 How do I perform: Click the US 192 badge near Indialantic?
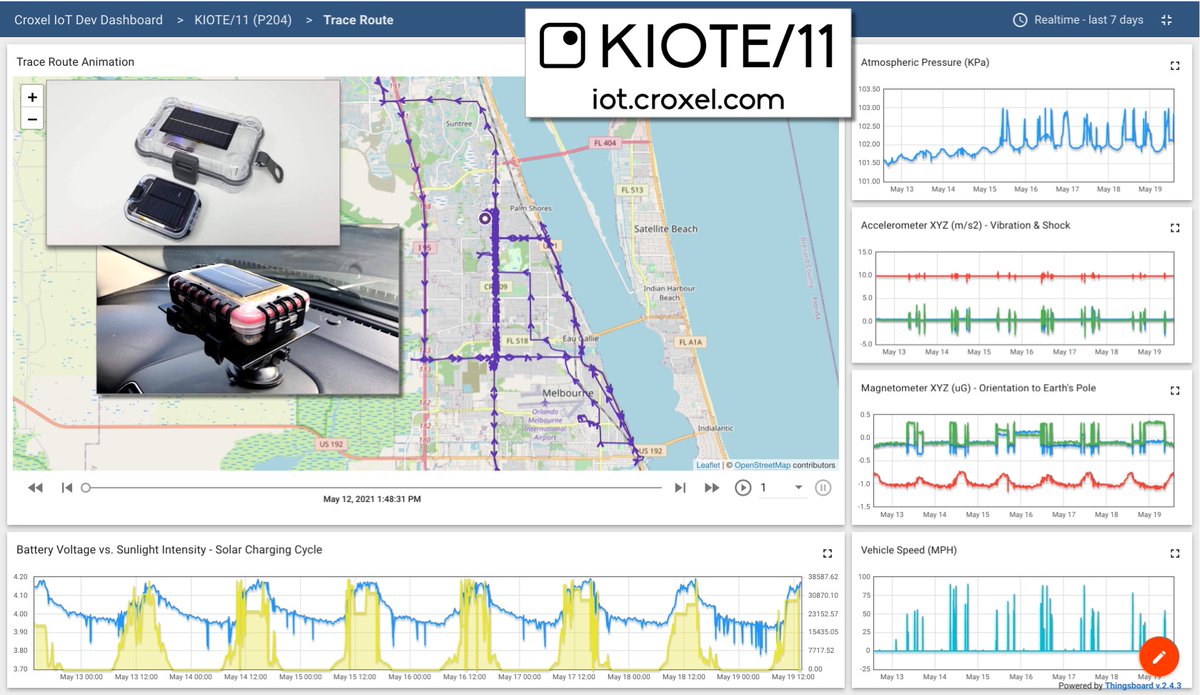(x=651, y=451)
